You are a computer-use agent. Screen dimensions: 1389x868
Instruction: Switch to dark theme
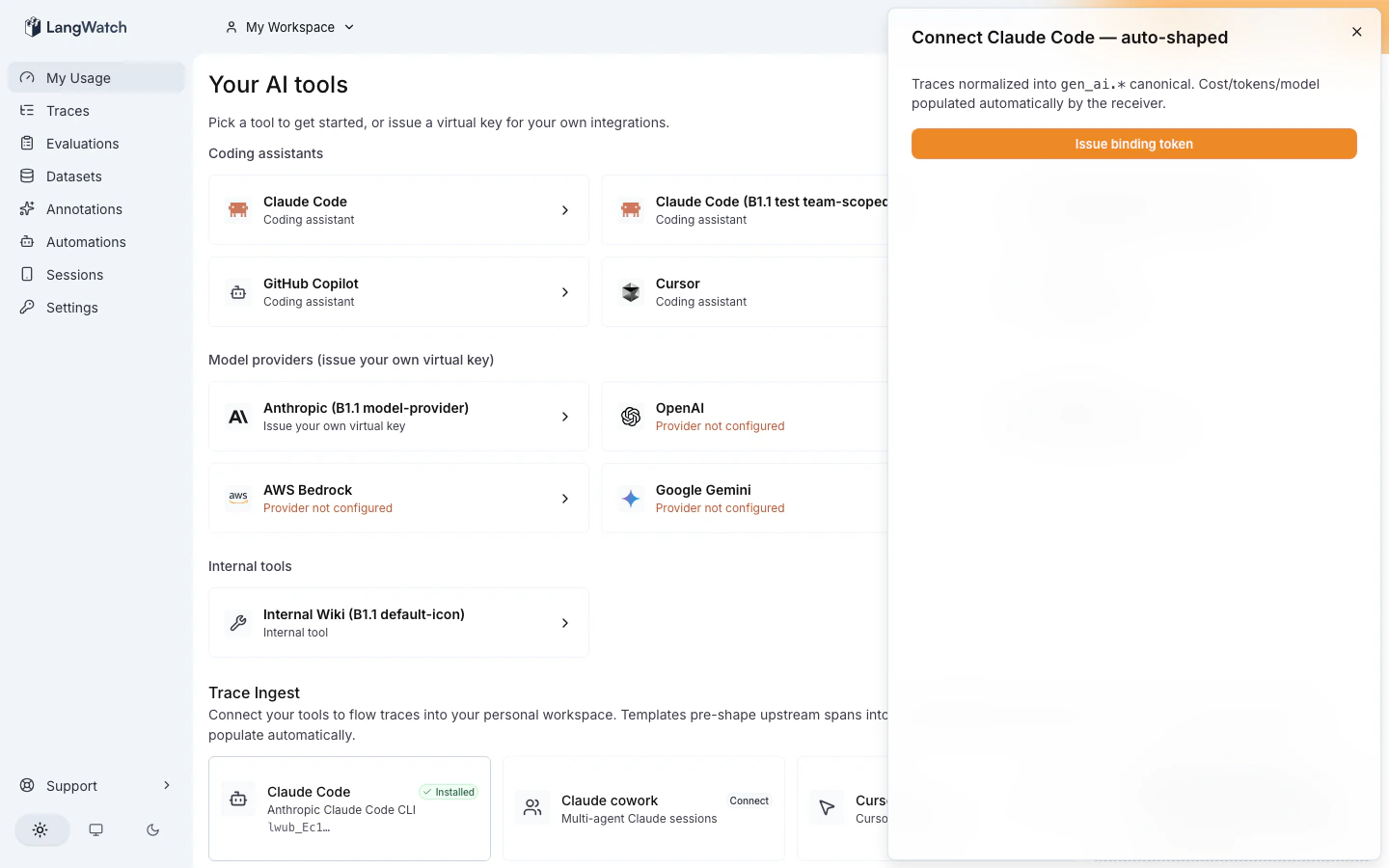(152, 829)
